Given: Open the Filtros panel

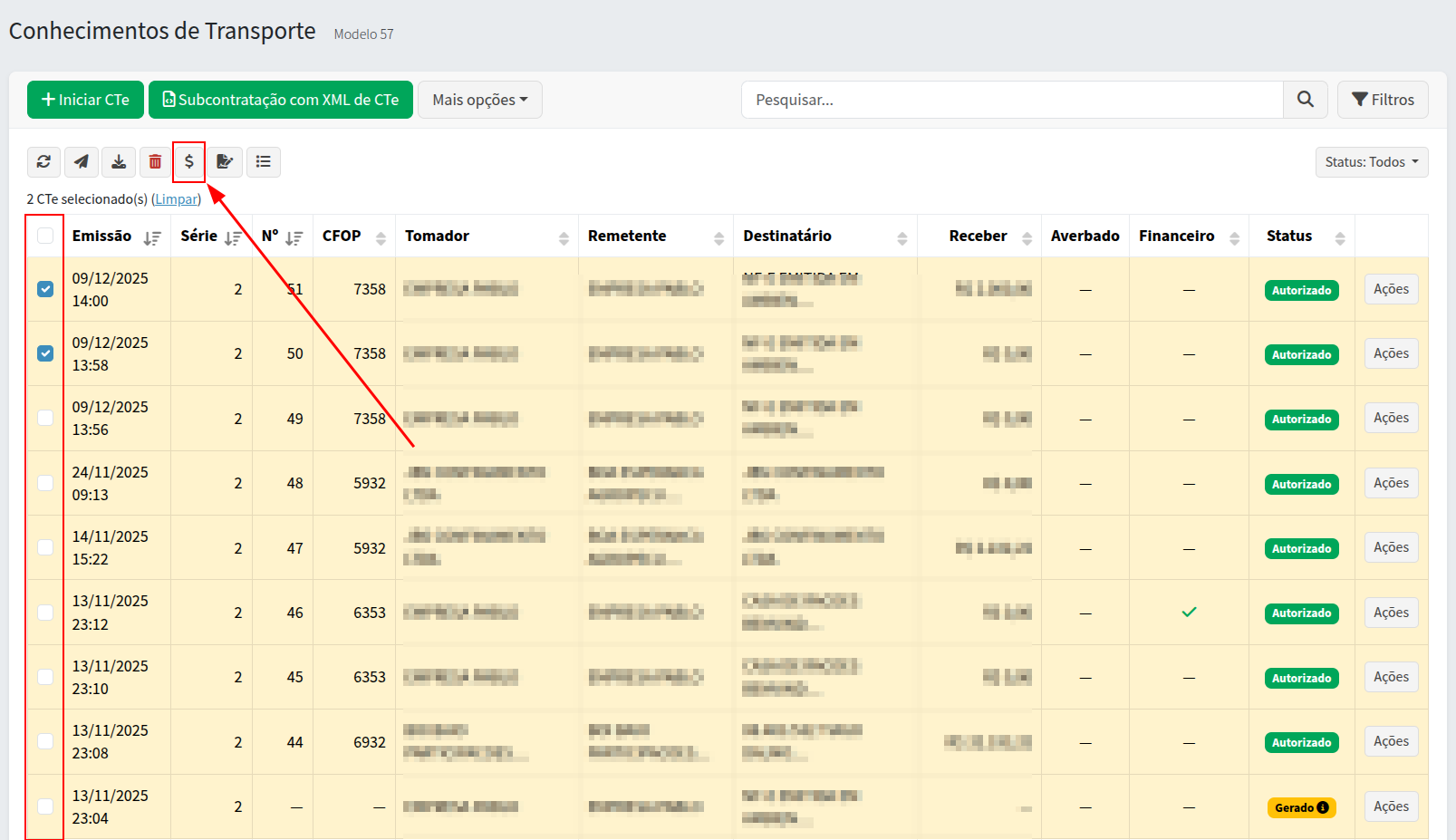Looking at the screenshot, I should [x=1382, y=100].
